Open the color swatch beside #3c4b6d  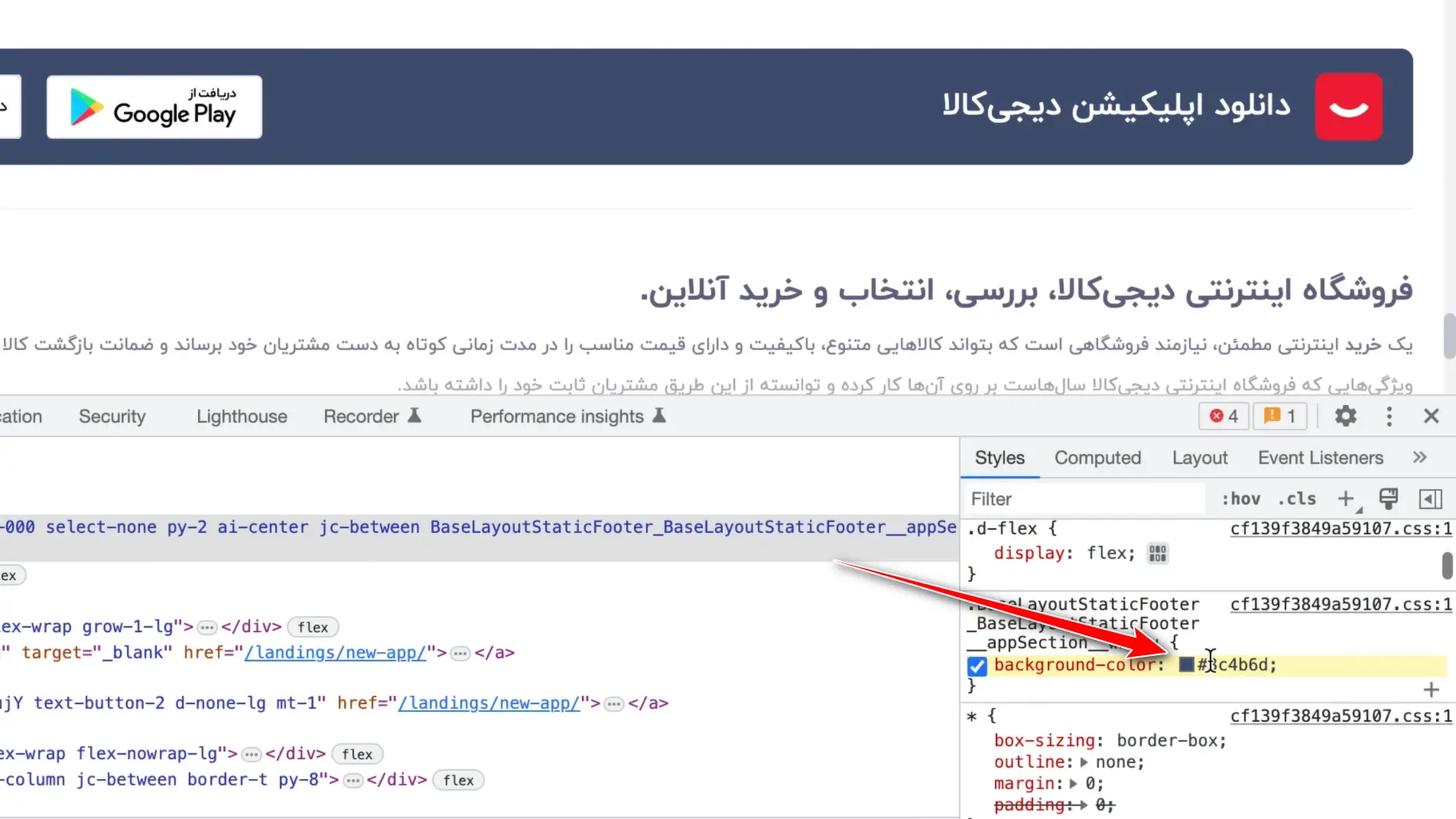[1186, 665]
